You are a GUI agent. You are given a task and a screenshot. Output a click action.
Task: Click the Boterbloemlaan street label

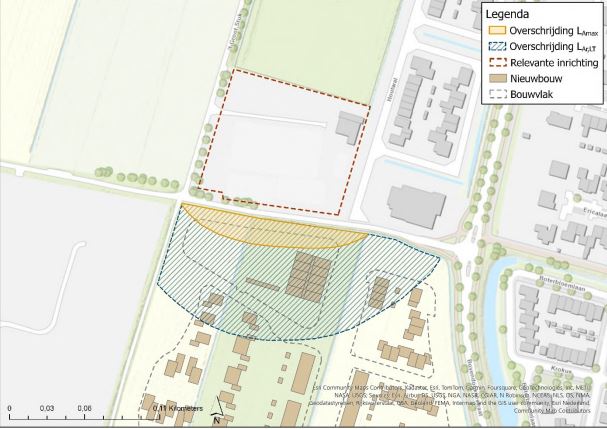click(562, 283)
